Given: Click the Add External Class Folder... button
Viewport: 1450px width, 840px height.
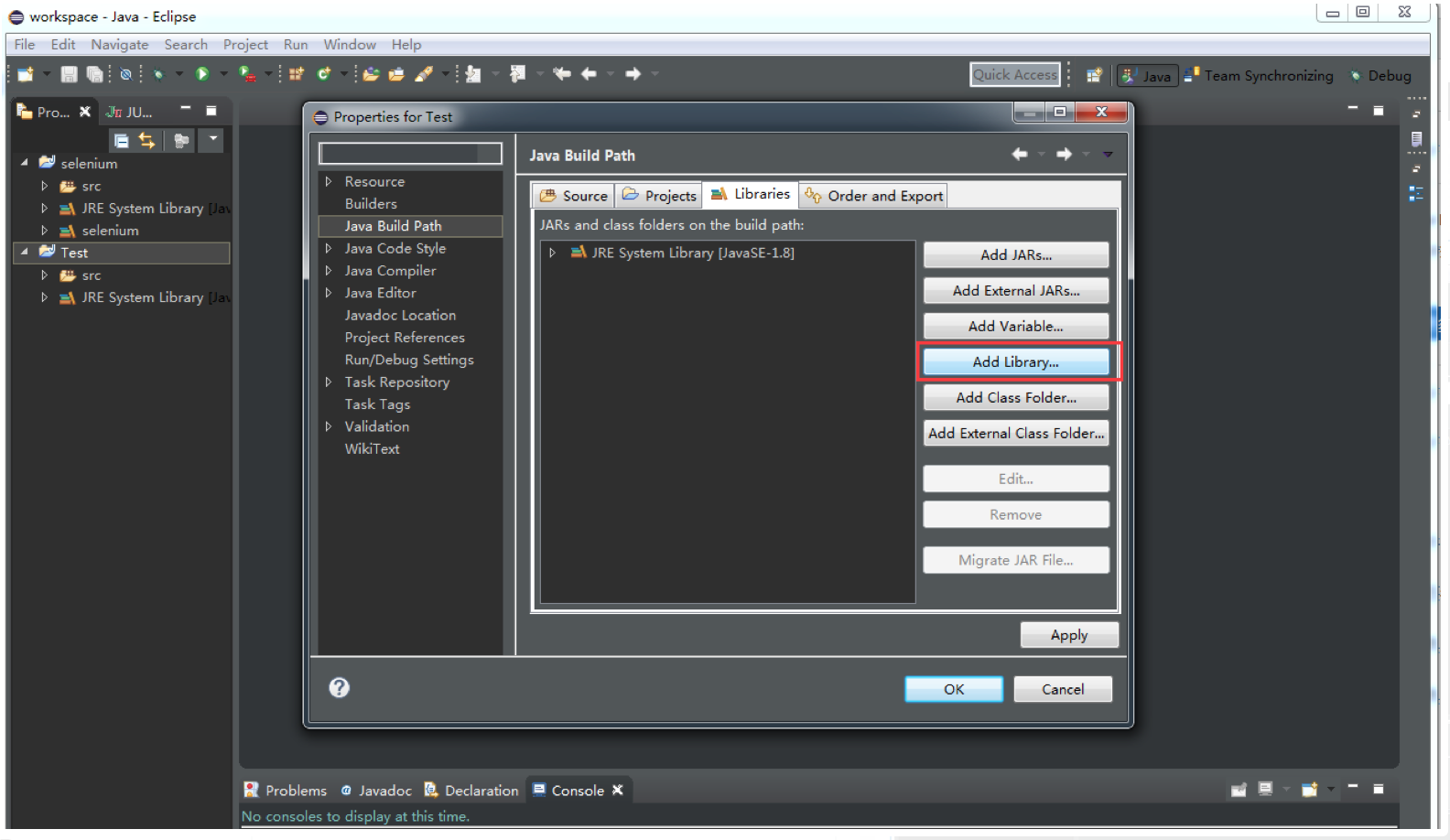Looking at the screenshot, I should tap(1016, 434).
